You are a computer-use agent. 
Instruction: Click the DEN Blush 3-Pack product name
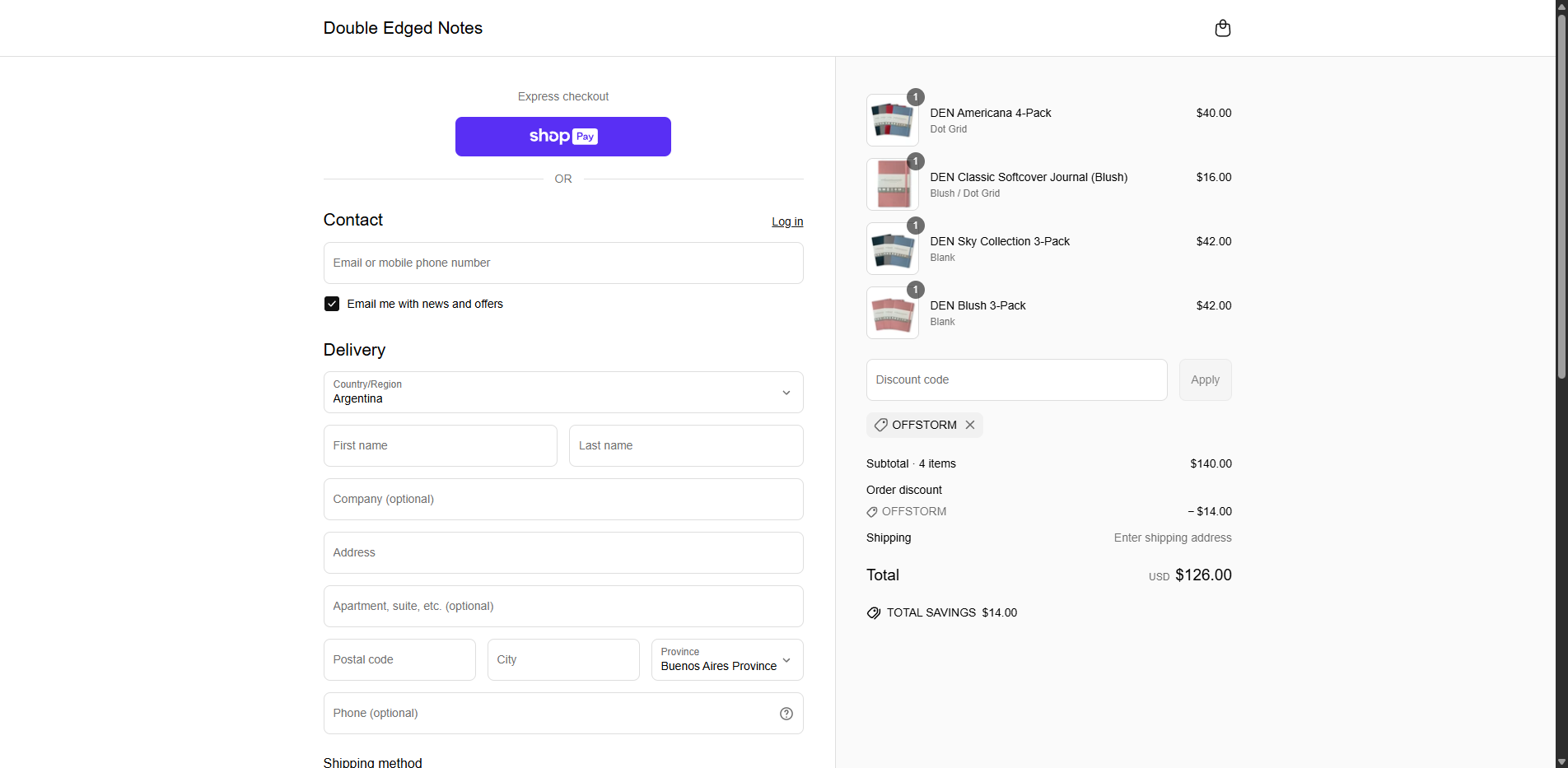tap(978, 305)
